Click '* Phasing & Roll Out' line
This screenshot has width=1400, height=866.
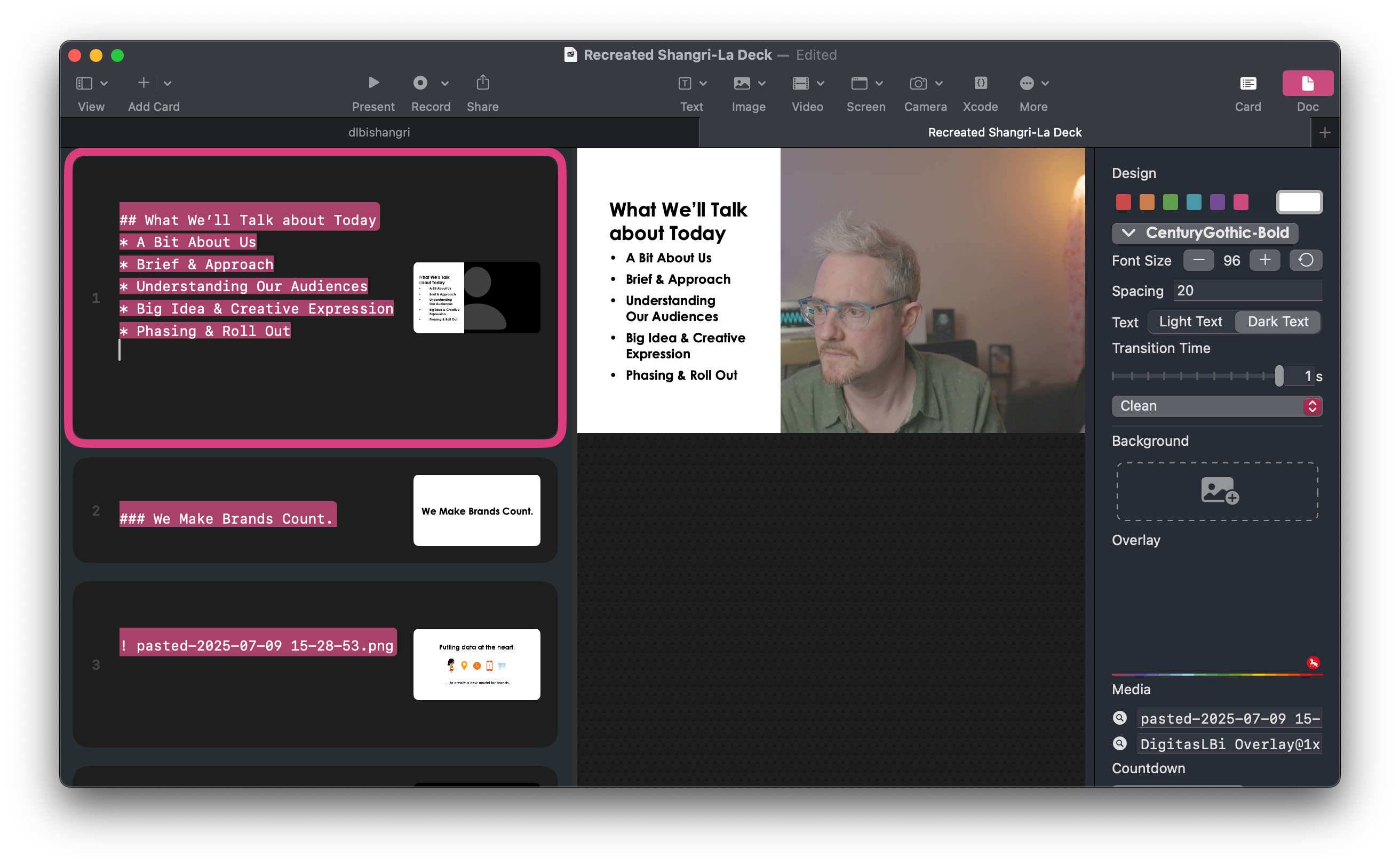(x=205, y=331)
